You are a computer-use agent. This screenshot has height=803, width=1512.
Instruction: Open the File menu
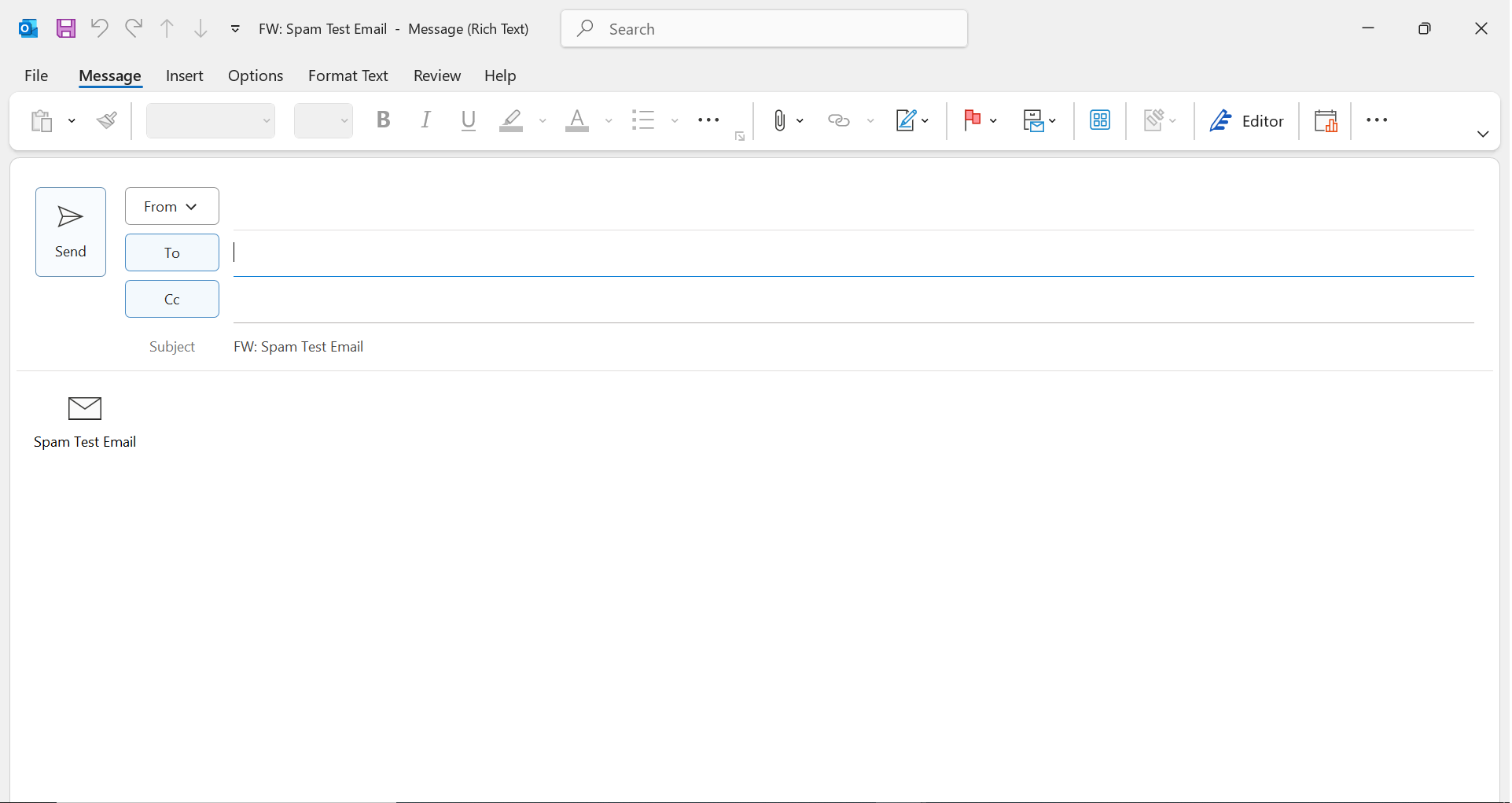[36, 76]
